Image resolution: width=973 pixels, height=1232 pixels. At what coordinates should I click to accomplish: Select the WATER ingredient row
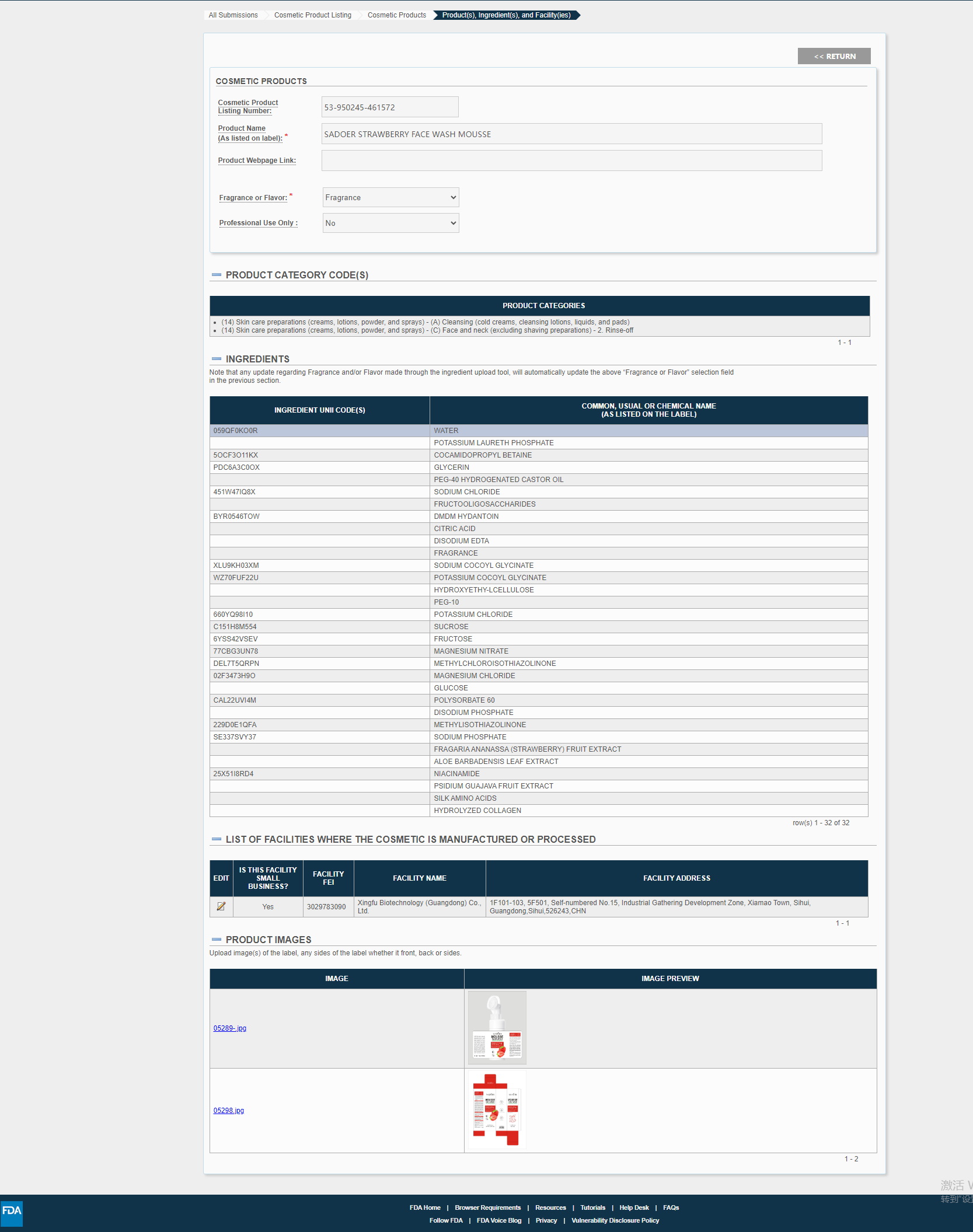pos(539,431)
